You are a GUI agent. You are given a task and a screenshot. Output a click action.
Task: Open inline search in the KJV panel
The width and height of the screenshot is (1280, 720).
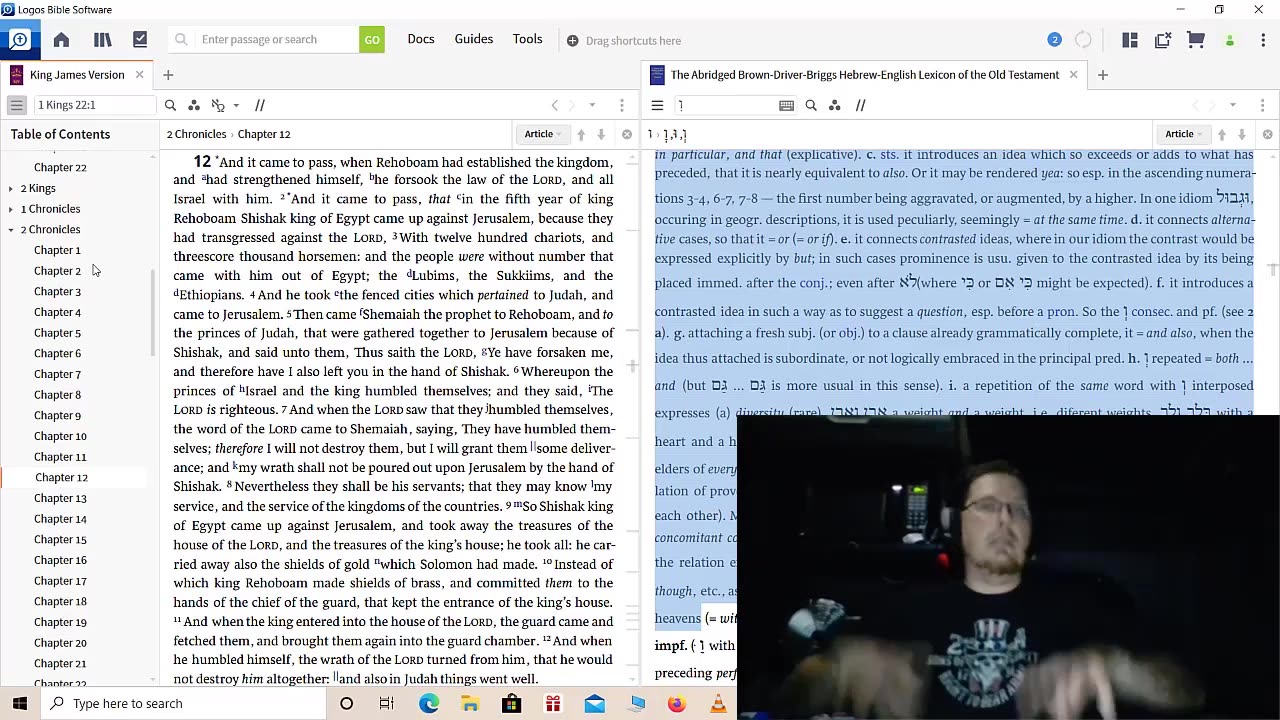point(170,105)
